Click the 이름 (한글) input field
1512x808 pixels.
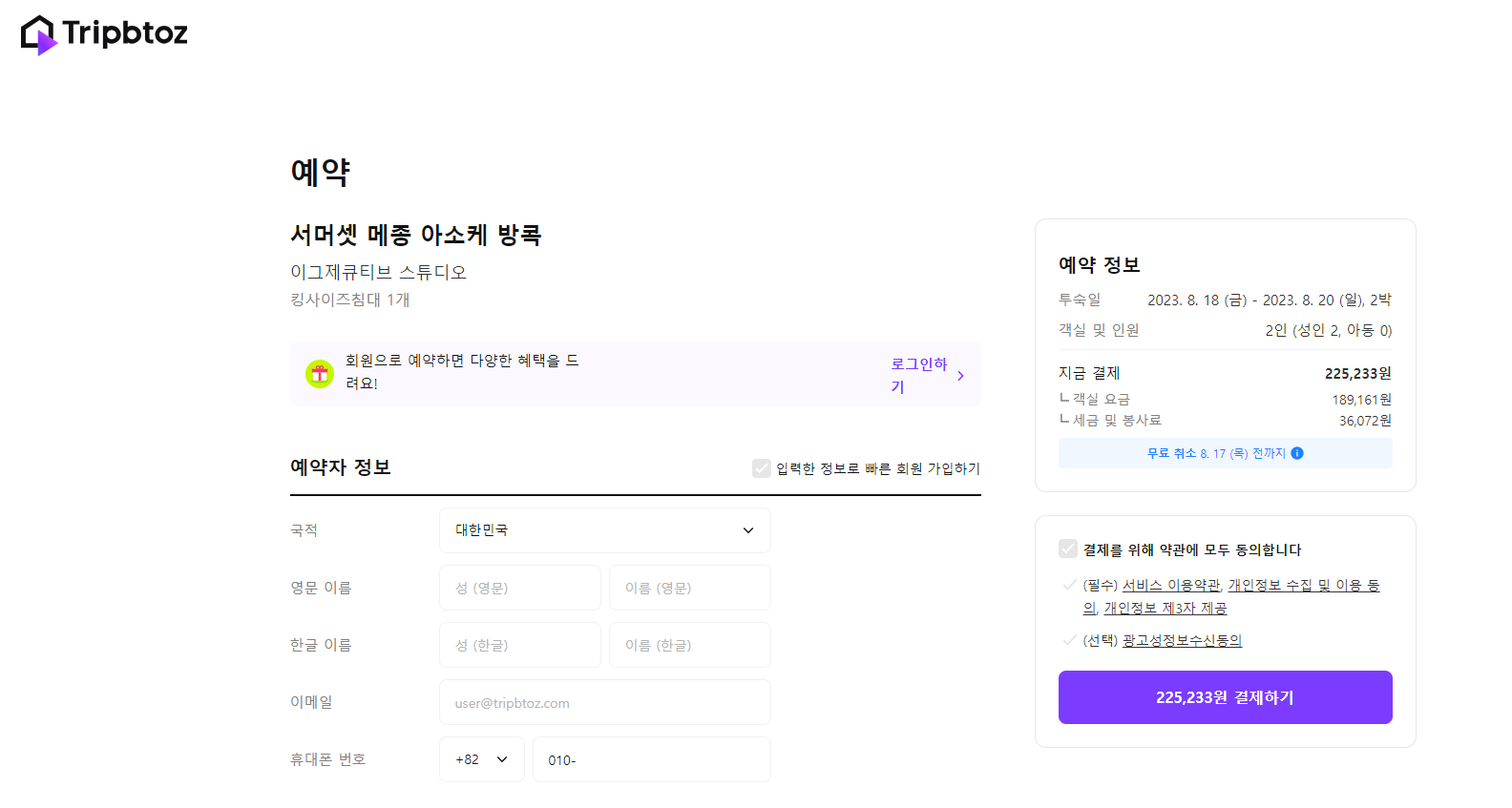pyautogui.click(x=690, y=645)
